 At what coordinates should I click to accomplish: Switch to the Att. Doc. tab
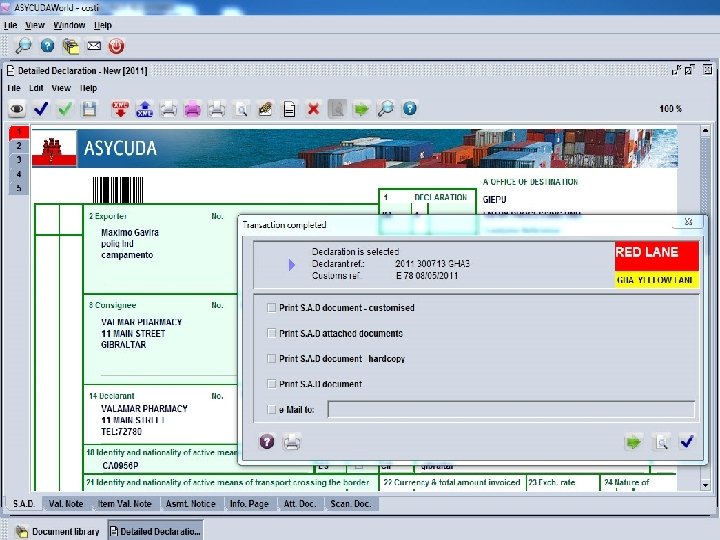pyautogui.click(x=300, y=504)
